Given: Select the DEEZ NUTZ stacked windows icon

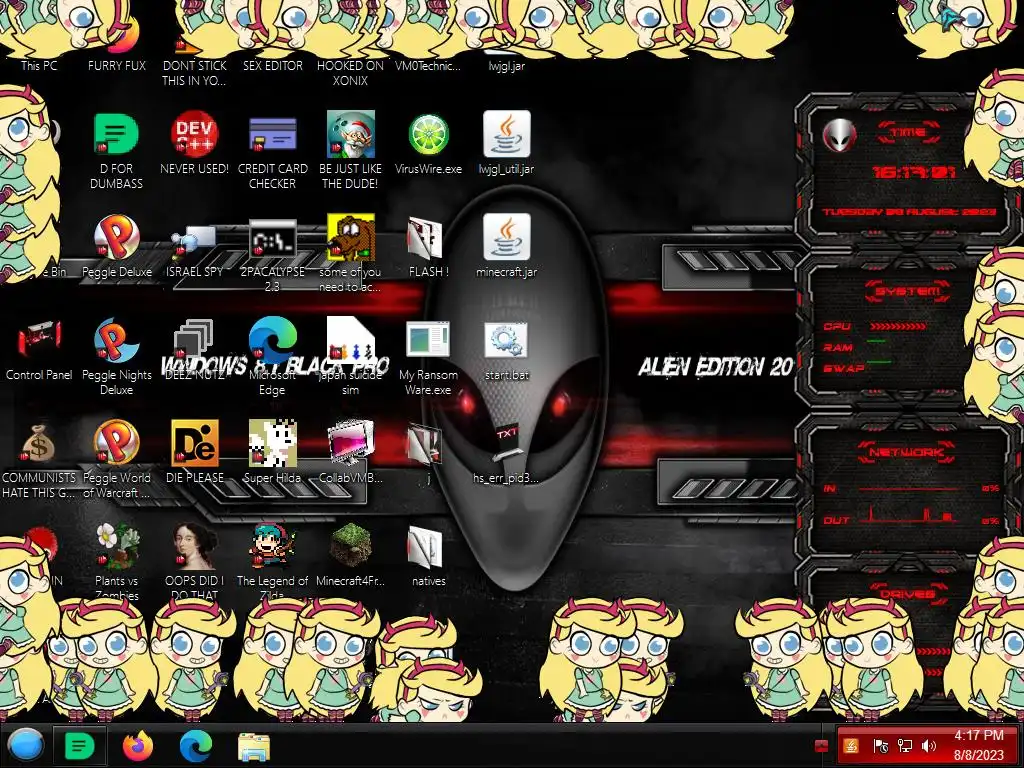Looking at the screenshot, I should click(x=194, y=339).
